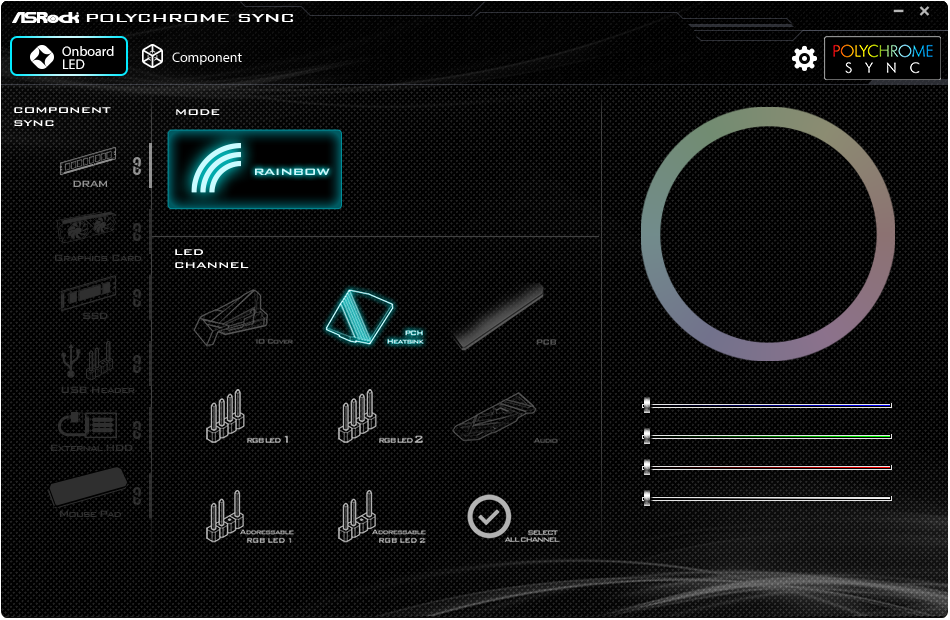
Task: Select the Rainbow mode tile
Action: [254, 169]
